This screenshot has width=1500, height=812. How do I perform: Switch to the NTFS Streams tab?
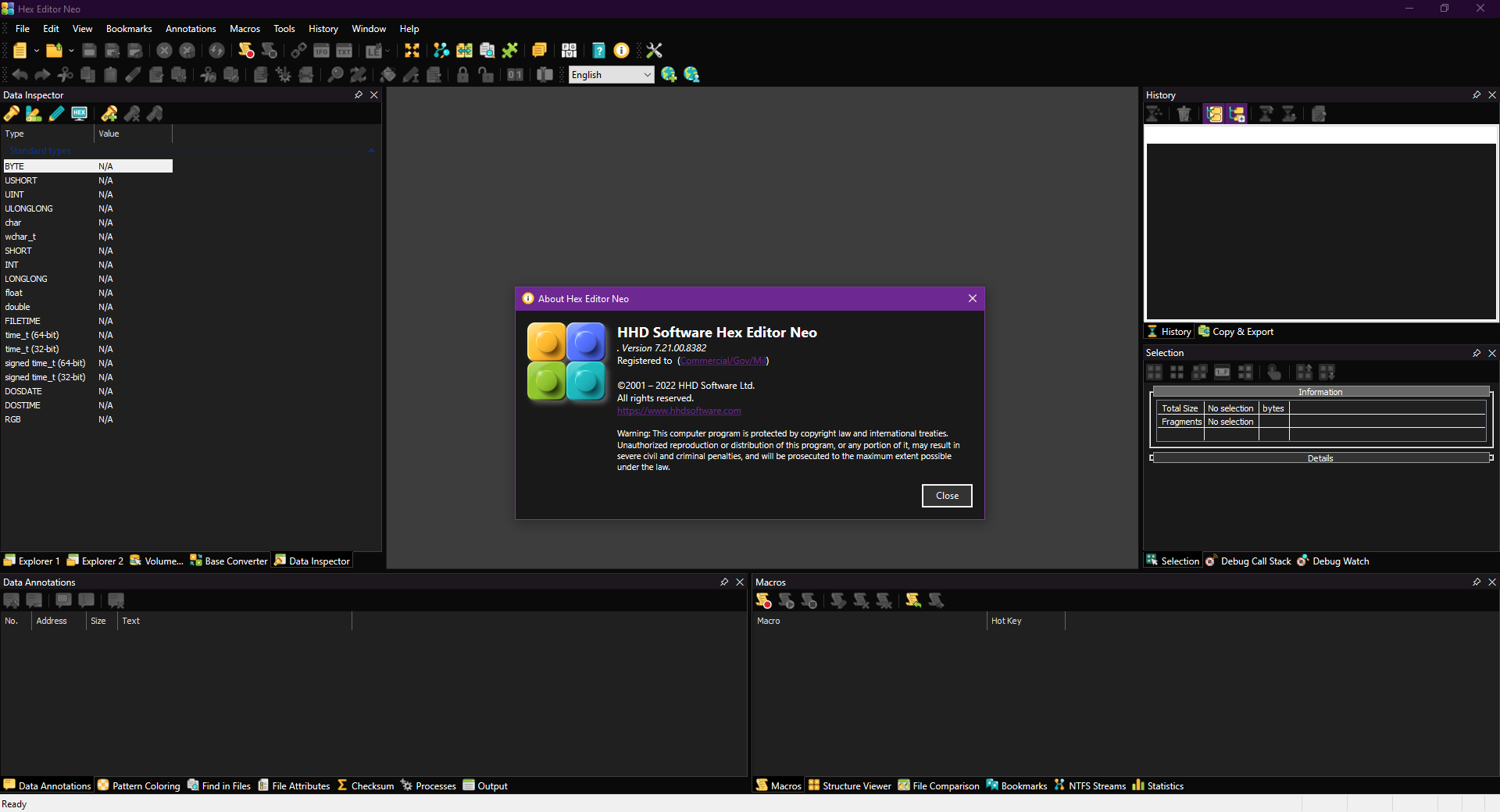(1090, 785)
